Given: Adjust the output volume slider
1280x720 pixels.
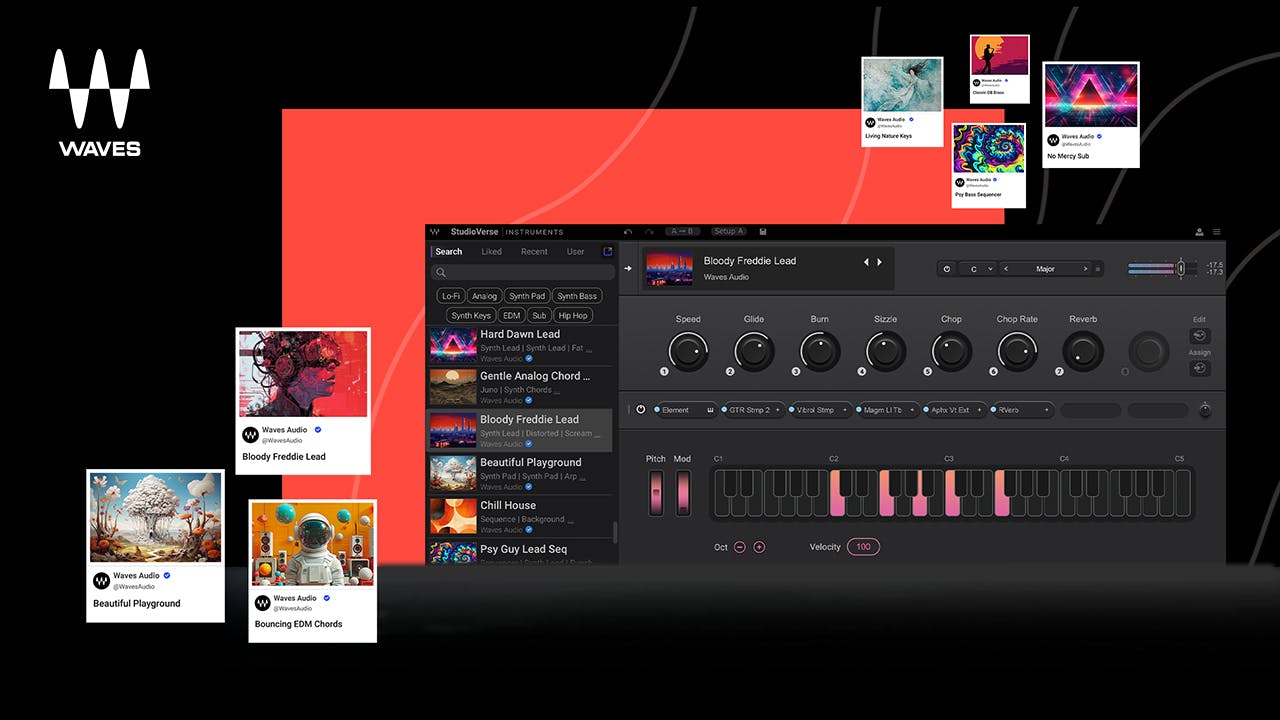Looking at the screenshot, I should pos(1181,268).
